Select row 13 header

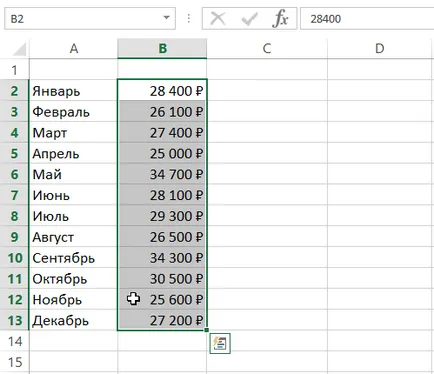point(14,320)
